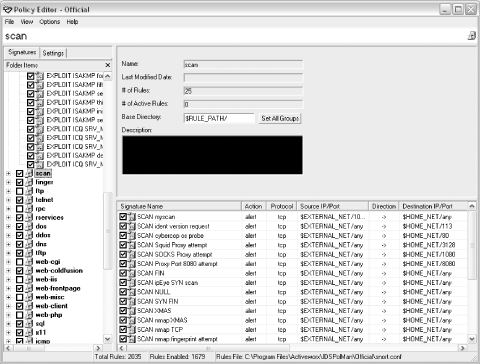Expand the finger tree node
This screenshot has width=481, height=364.
8,182
